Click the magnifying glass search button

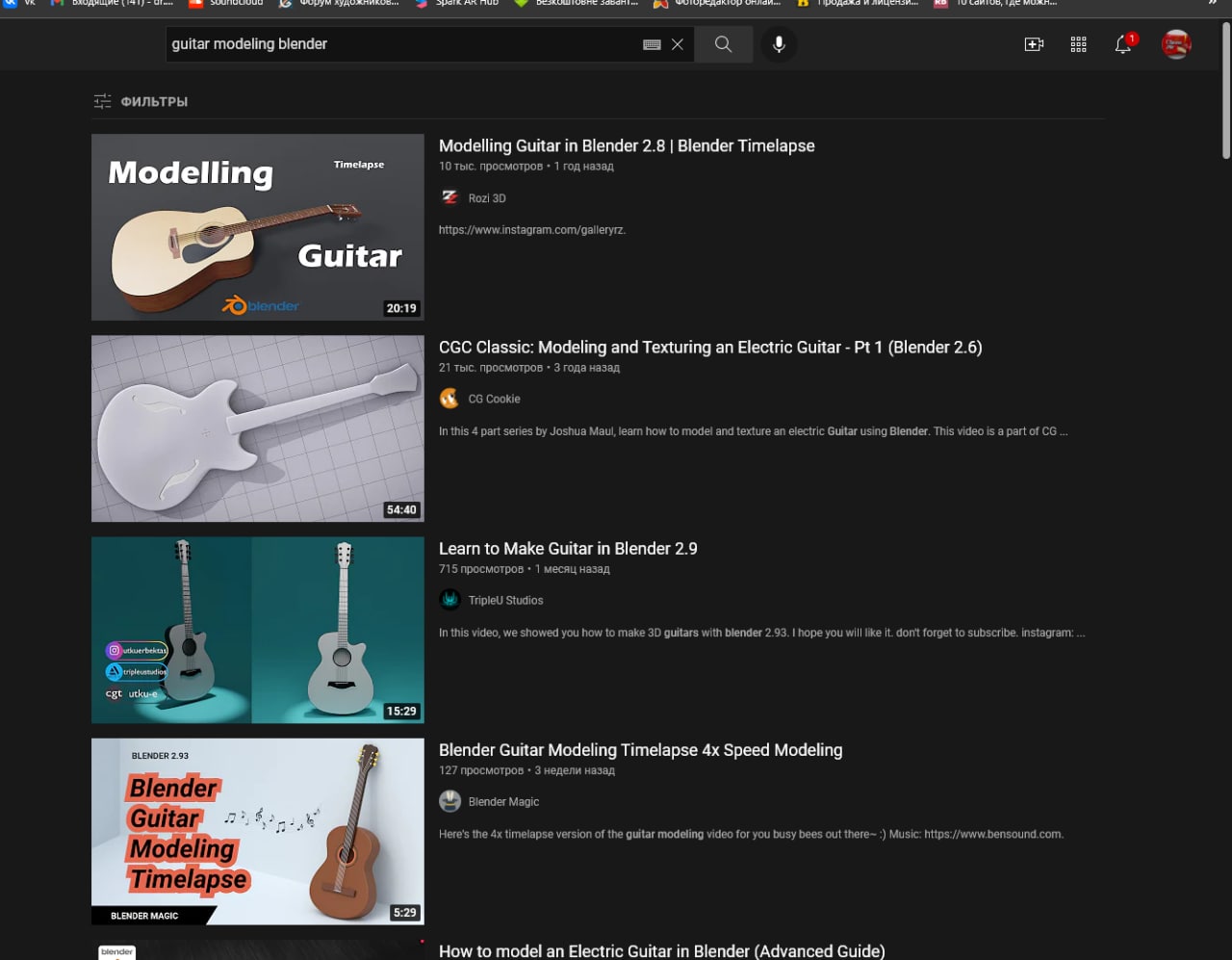[x=723, y=44]
